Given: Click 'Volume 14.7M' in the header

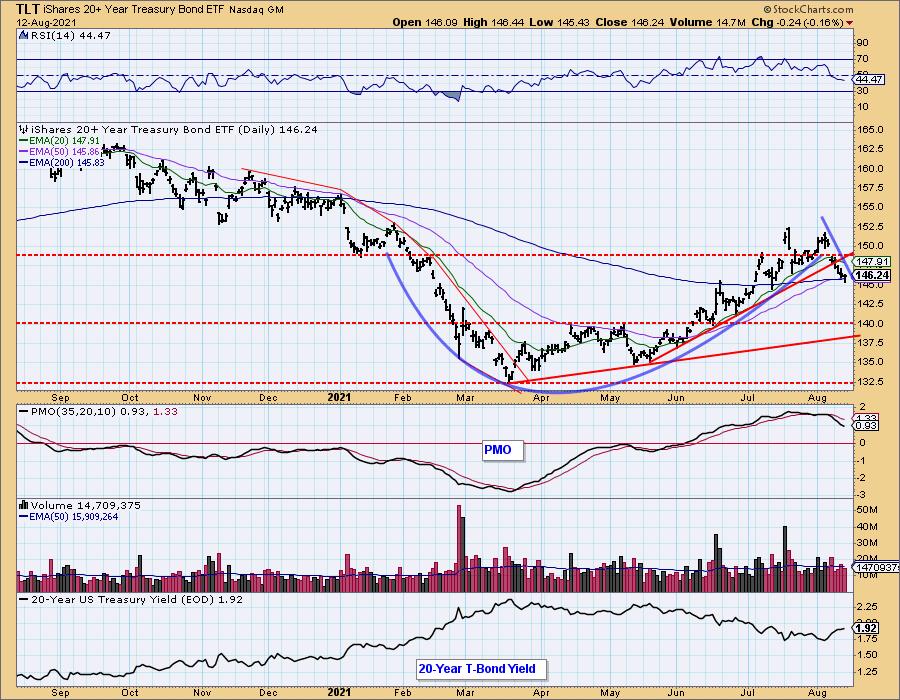Looking at the screenshot, I should click(710, 22).
